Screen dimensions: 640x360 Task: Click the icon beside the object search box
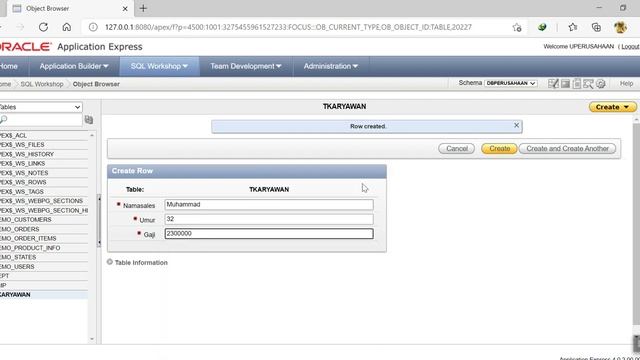(89, 120)
